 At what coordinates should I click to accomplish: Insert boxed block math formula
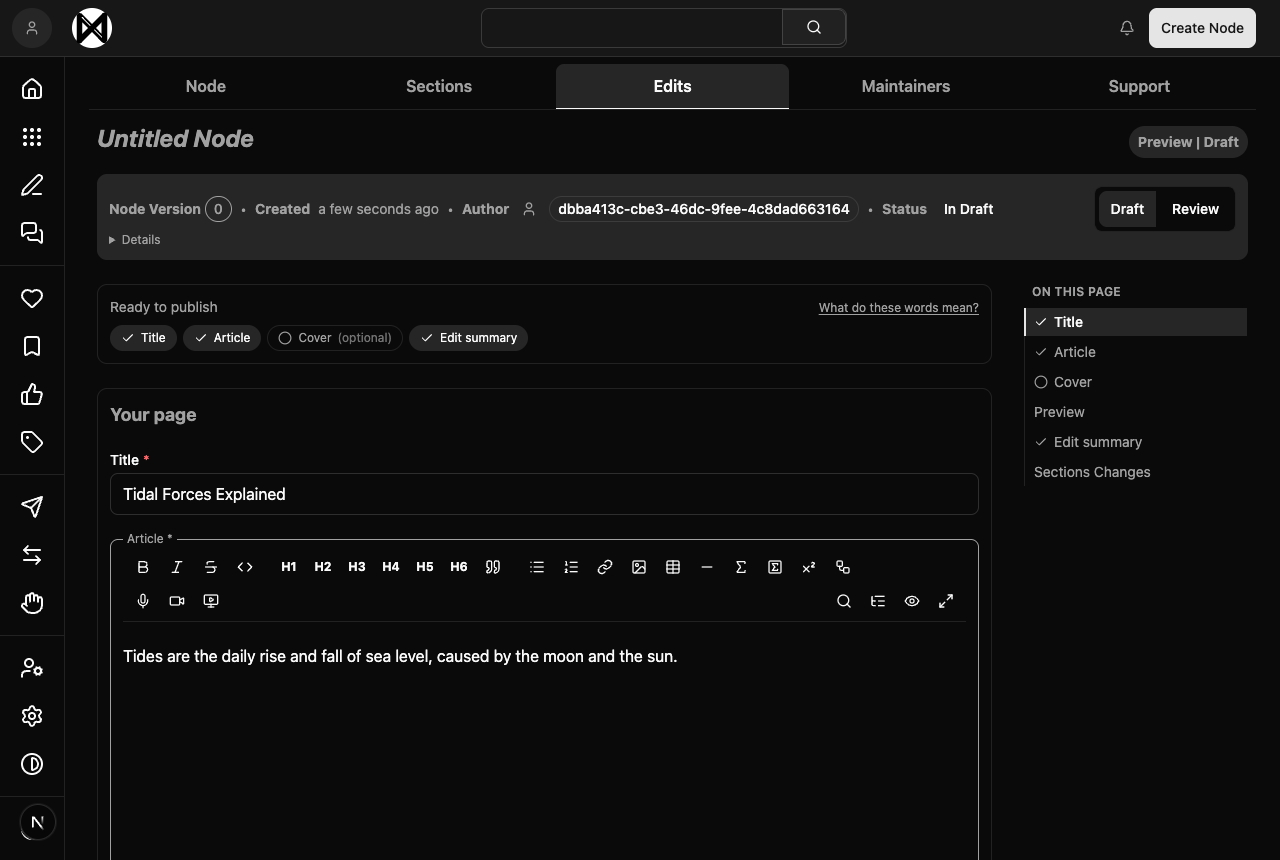tap(775, 567)
